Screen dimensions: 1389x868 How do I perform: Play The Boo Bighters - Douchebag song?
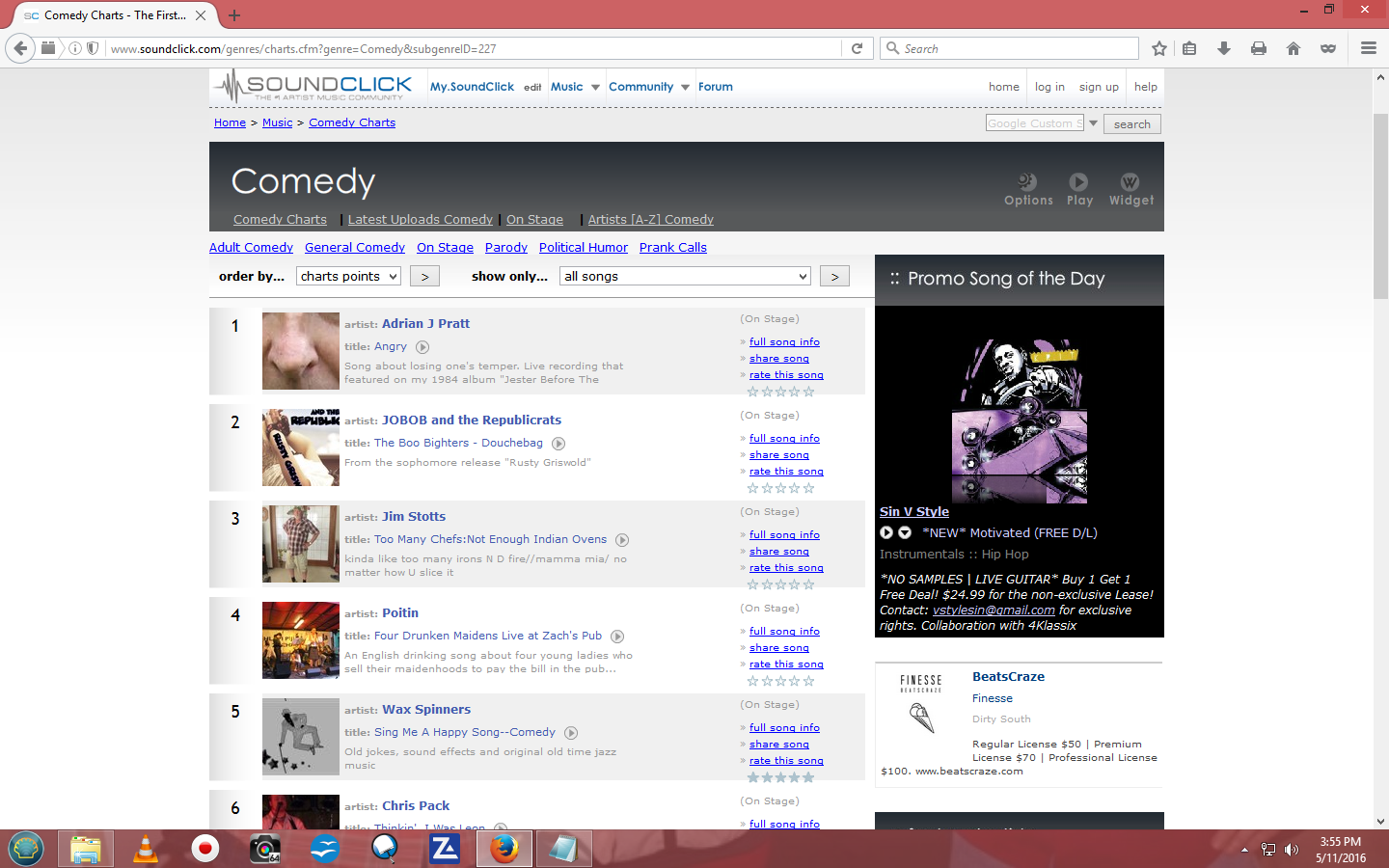coord(558,444)
